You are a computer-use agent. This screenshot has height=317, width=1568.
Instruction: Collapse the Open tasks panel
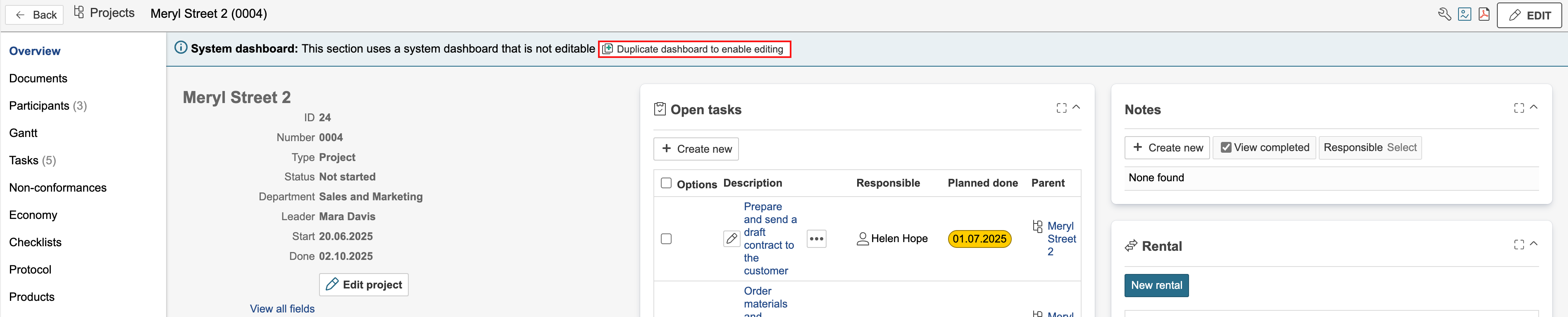1076,107
